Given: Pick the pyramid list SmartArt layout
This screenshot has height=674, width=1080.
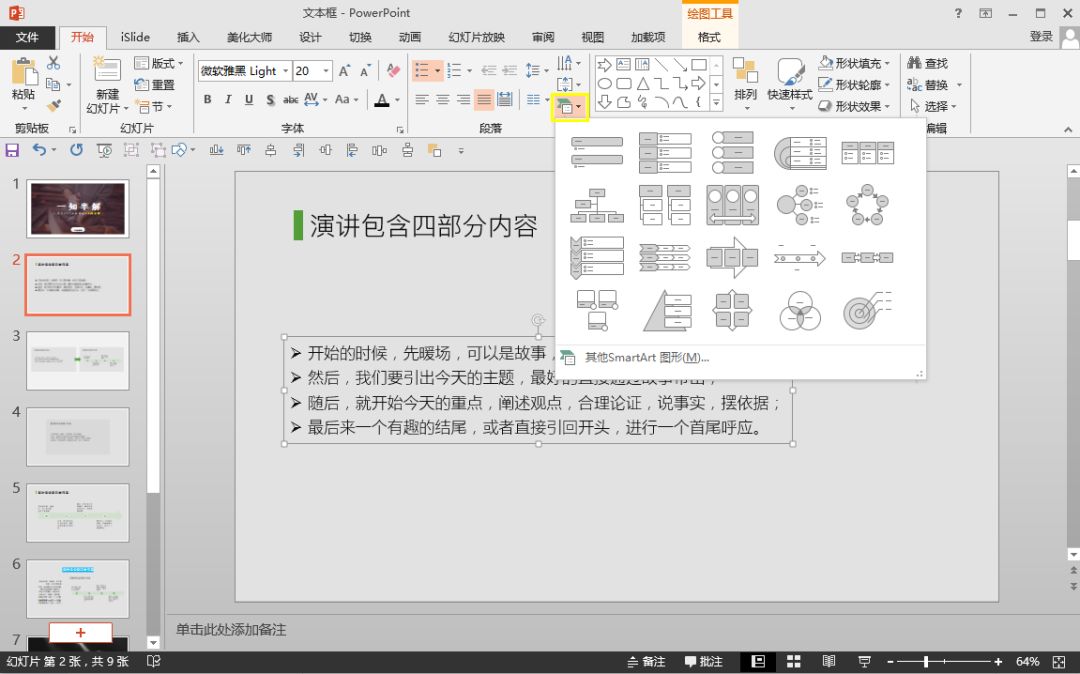Looking at the screenshot, I should [x=666, y=311].
